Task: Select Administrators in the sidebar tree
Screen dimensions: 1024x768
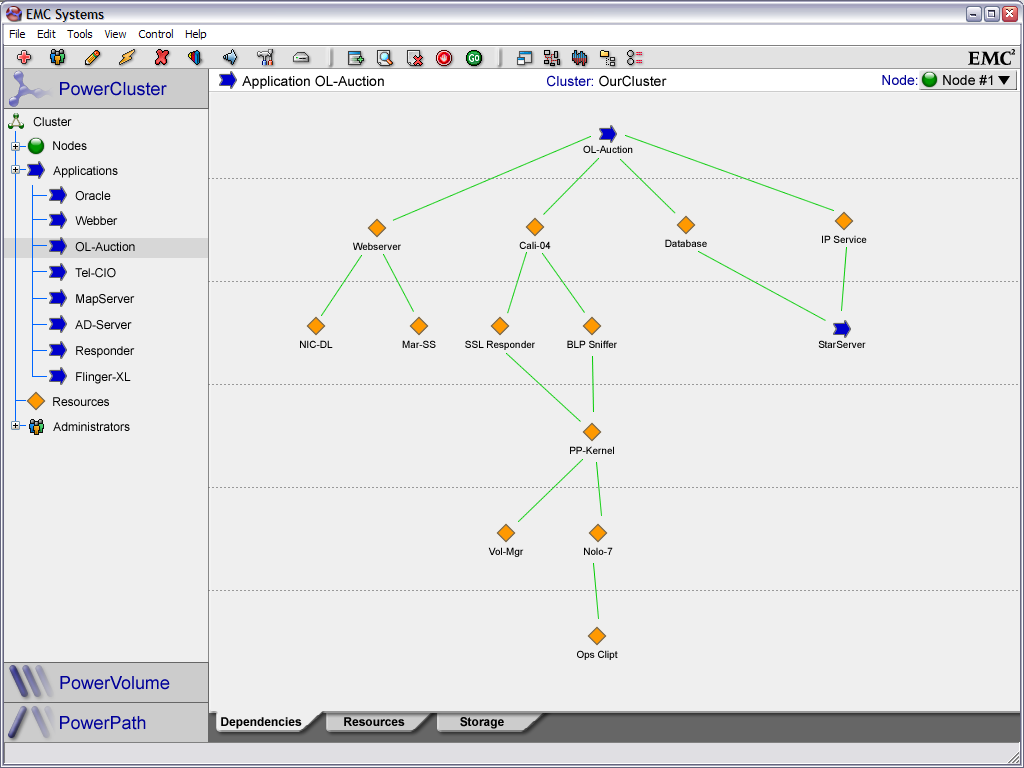Action: coord(91,426)
